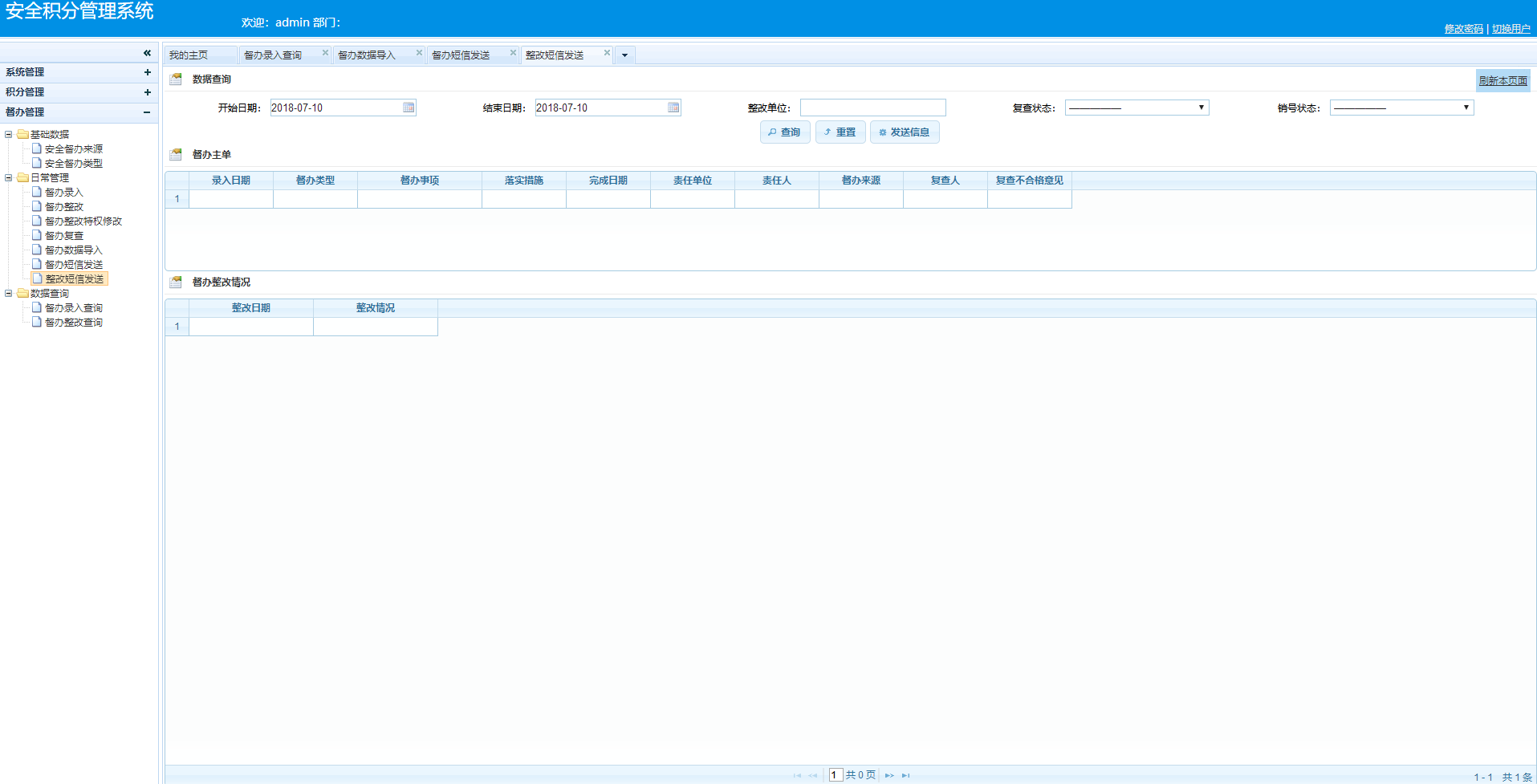Open the start date calendar picker

pyautogui.click(x=409, y=108)
